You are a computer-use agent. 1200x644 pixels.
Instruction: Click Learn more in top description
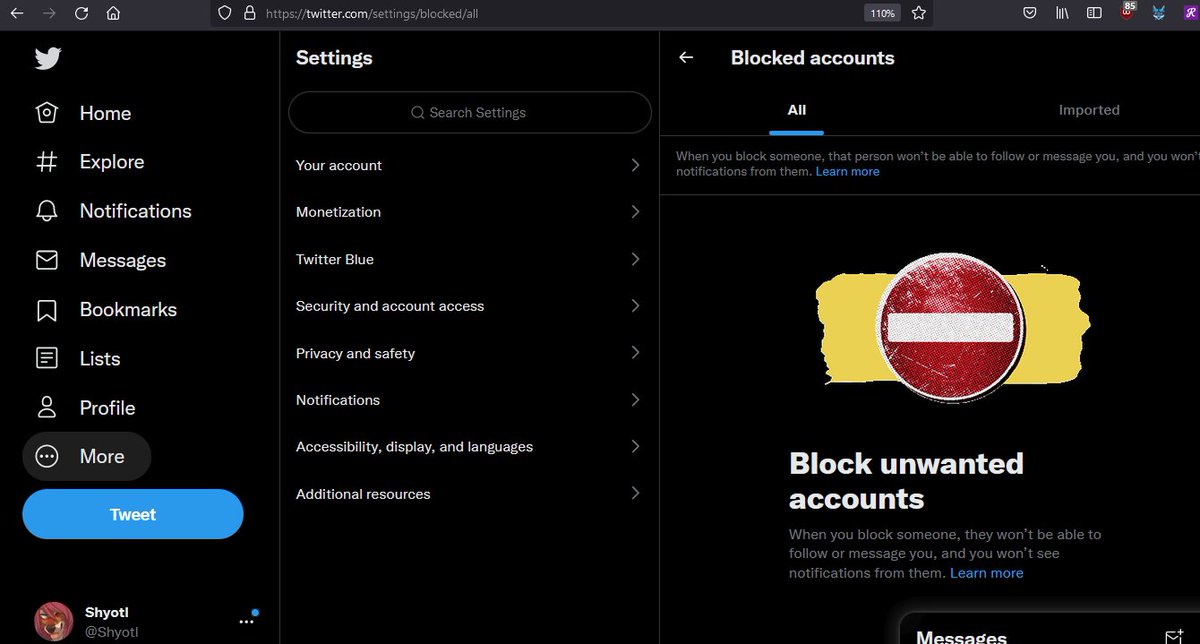pos(847,172)
